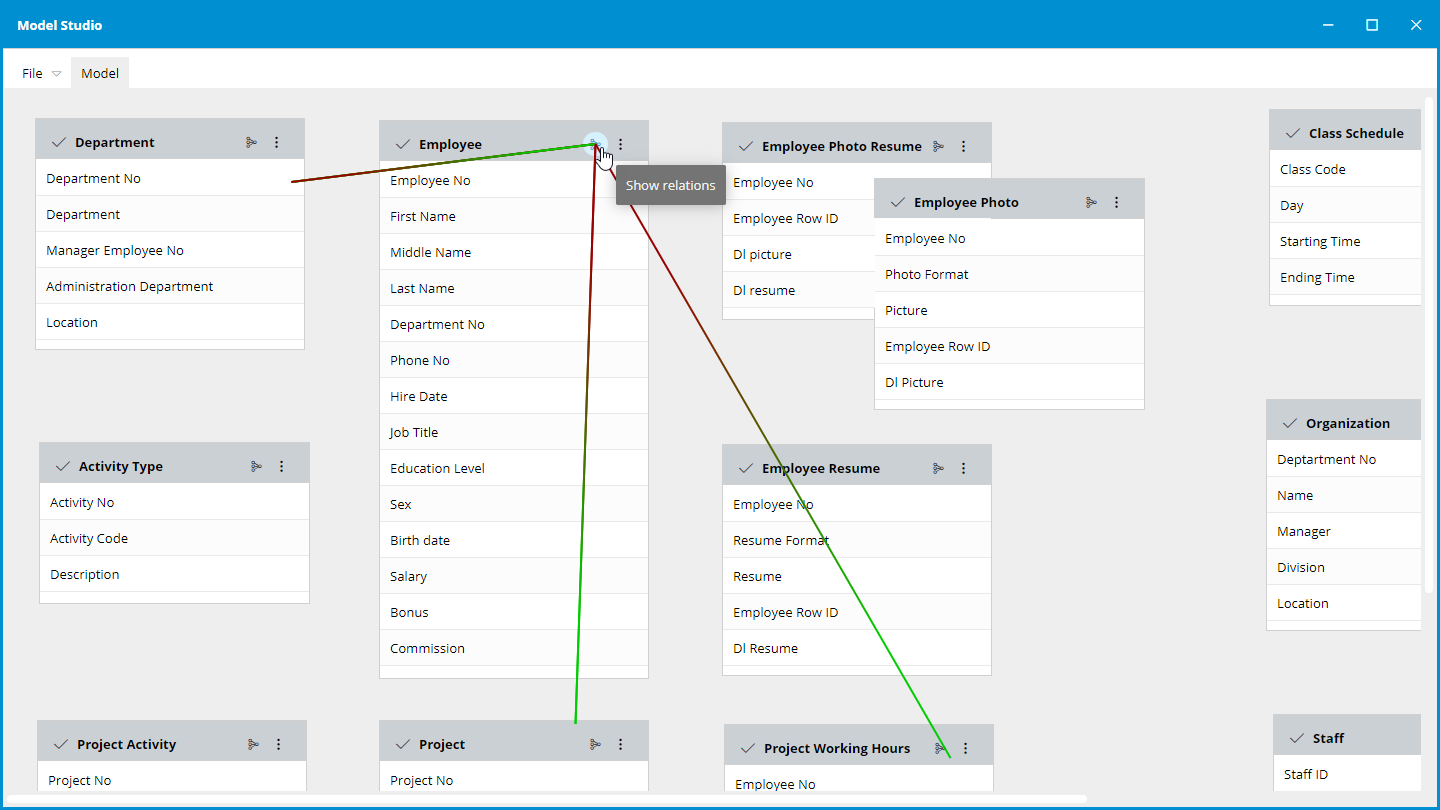Open the Employee Photo three-dot menu
The image size is (1440, 810).
click(1117, 202)
